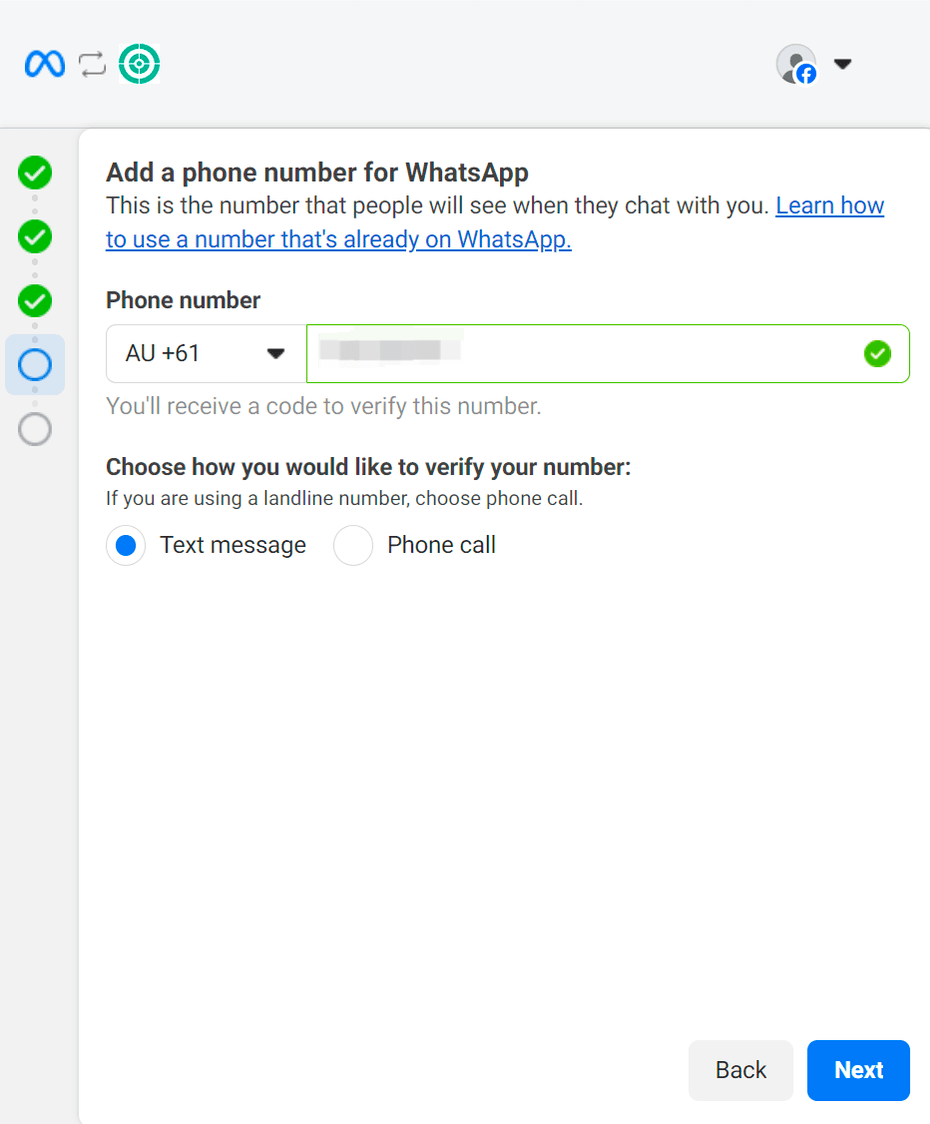
Task: Click 'Choose how you would like to verify' heading
Action: coord(369,467)
